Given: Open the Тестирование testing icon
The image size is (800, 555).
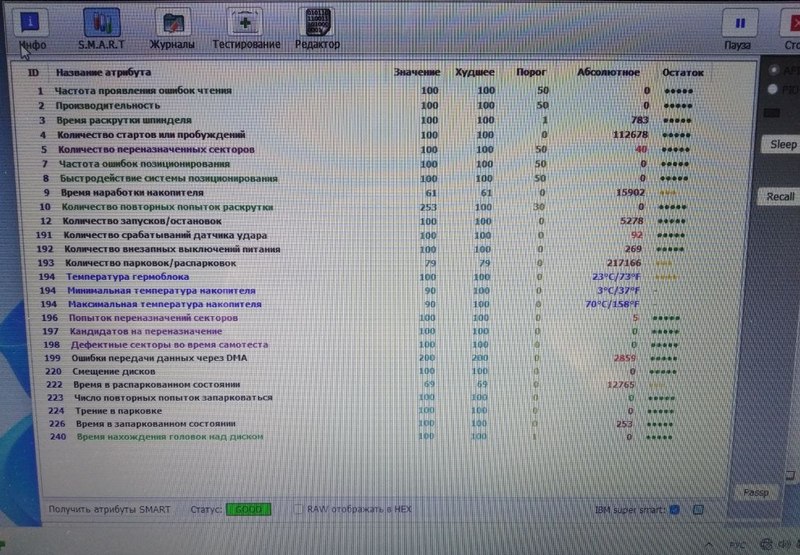Looking at the screenshot, I should click(x=246, y=23).
